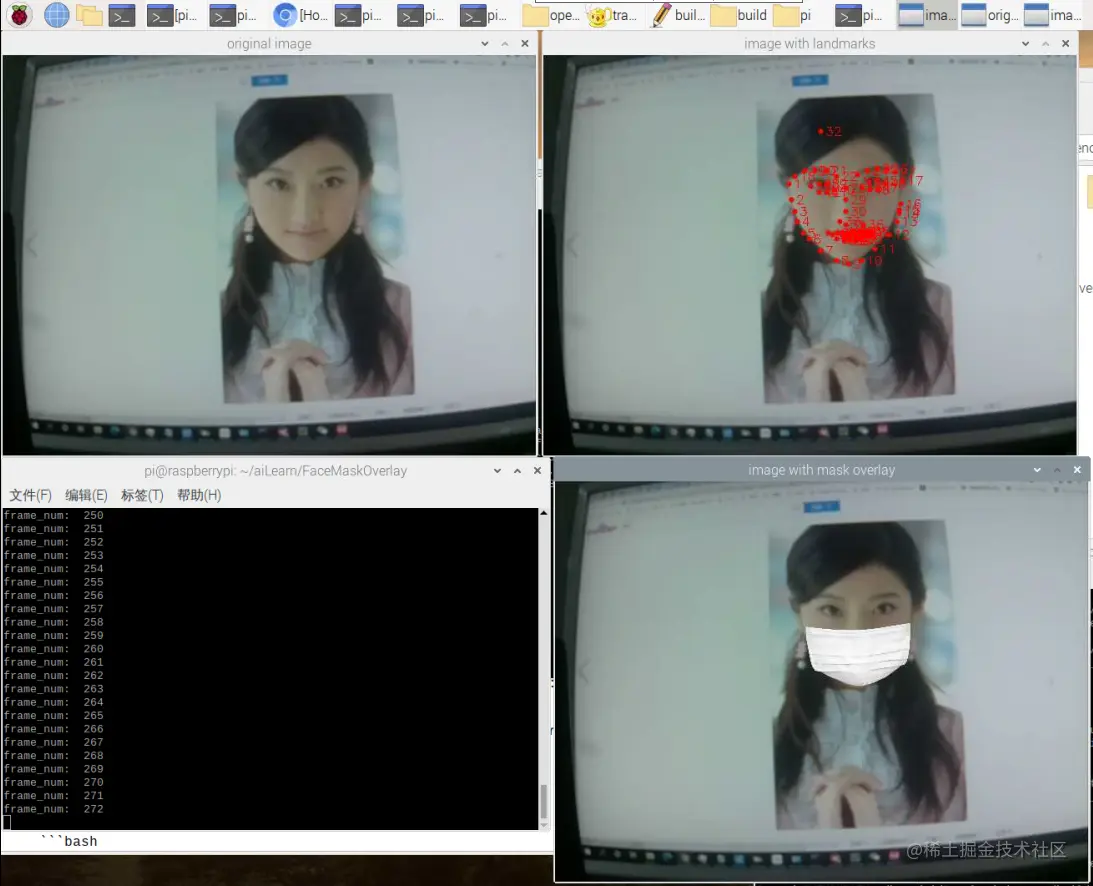Click the landmark-annotated face image
The height and width of the screenshot is (886, 1093).
(x=810, y=255)
